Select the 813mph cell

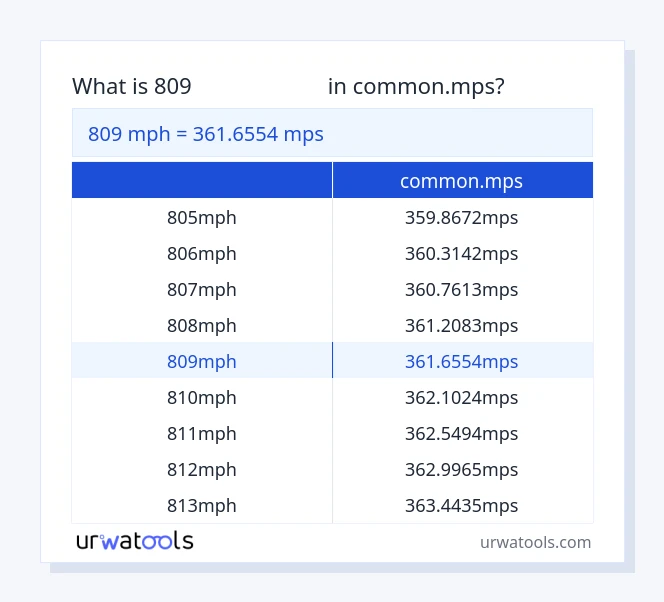click(x=202, y=505)
